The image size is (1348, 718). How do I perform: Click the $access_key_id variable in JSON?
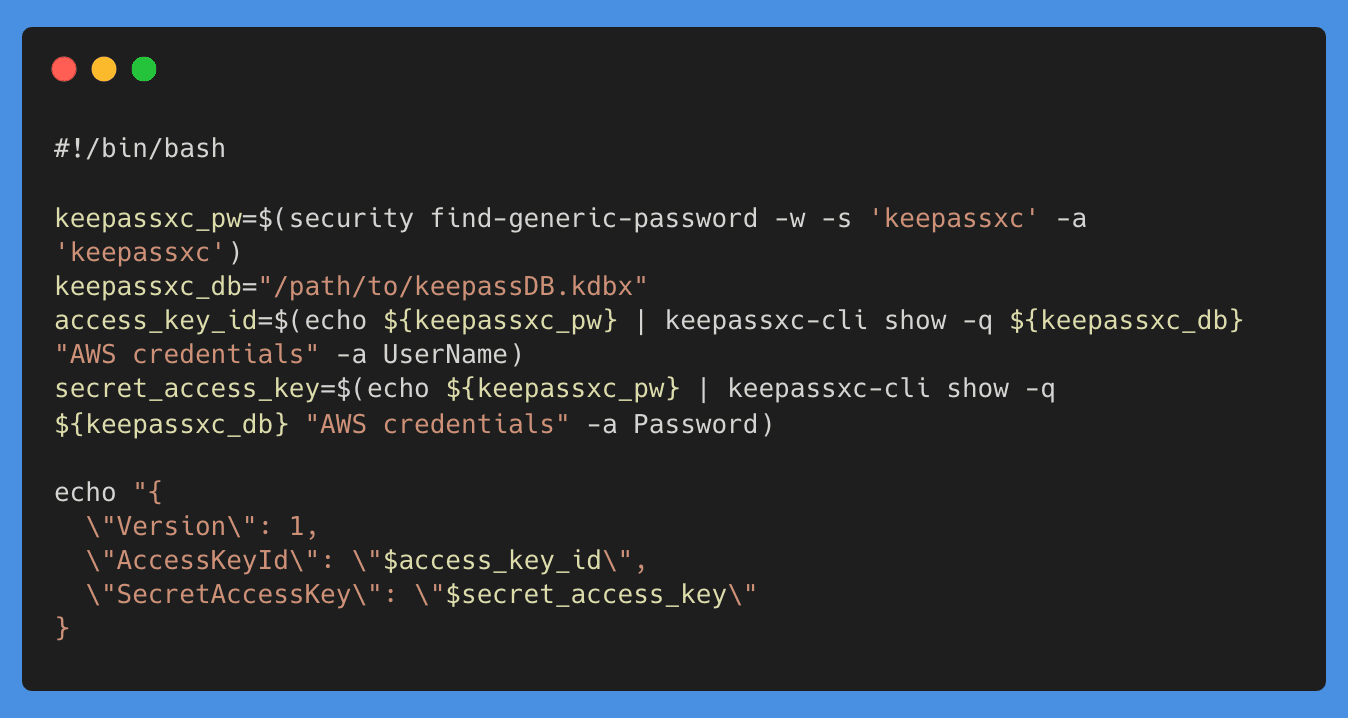tap(484, 561)
